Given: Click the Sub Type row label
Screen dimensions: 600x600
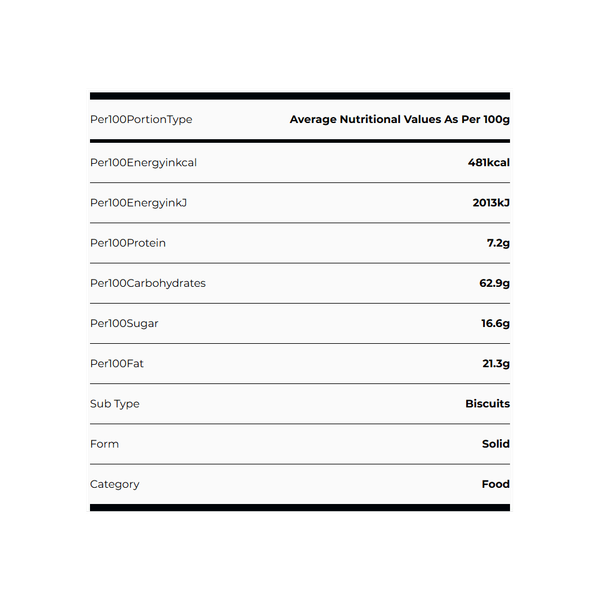Looking at the screenshot, I should (115, 404).
